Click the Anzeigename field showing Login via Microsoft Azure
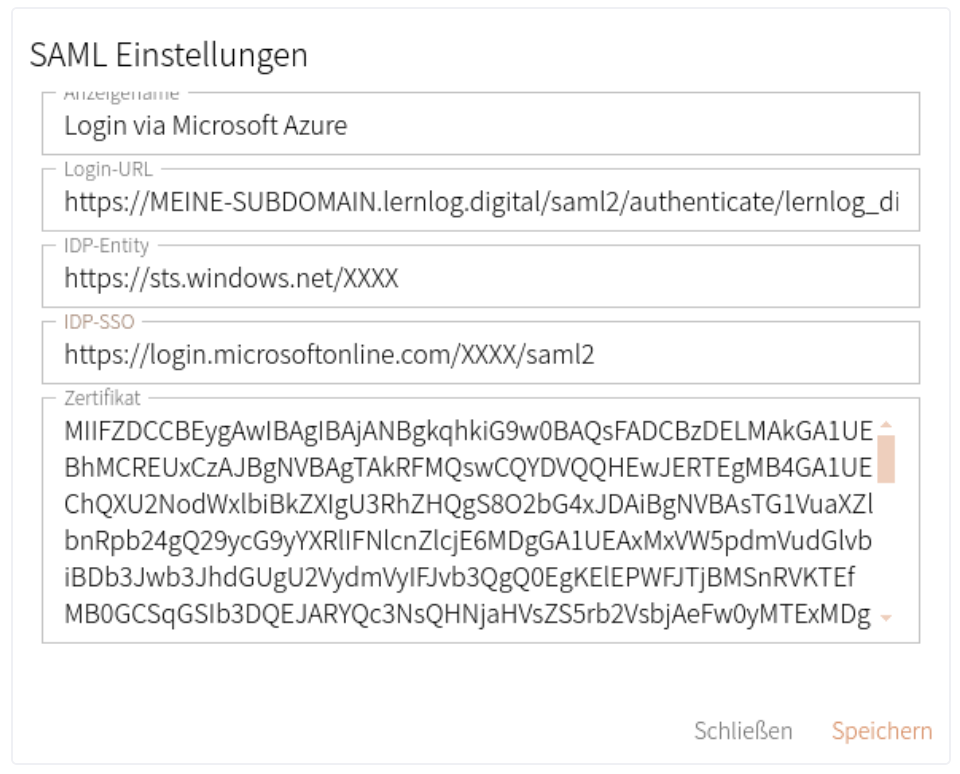The image size is (960, 774). (480, 126)
